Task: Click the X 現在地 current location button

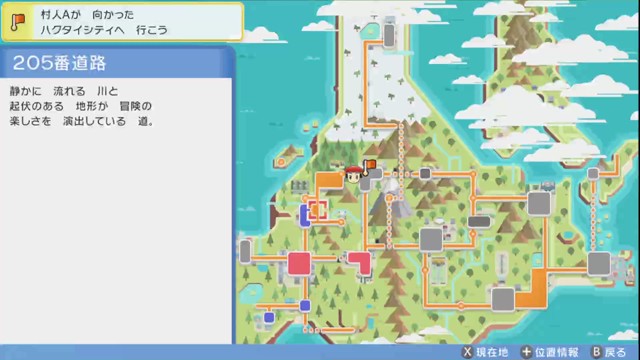Action: [486, 352]
